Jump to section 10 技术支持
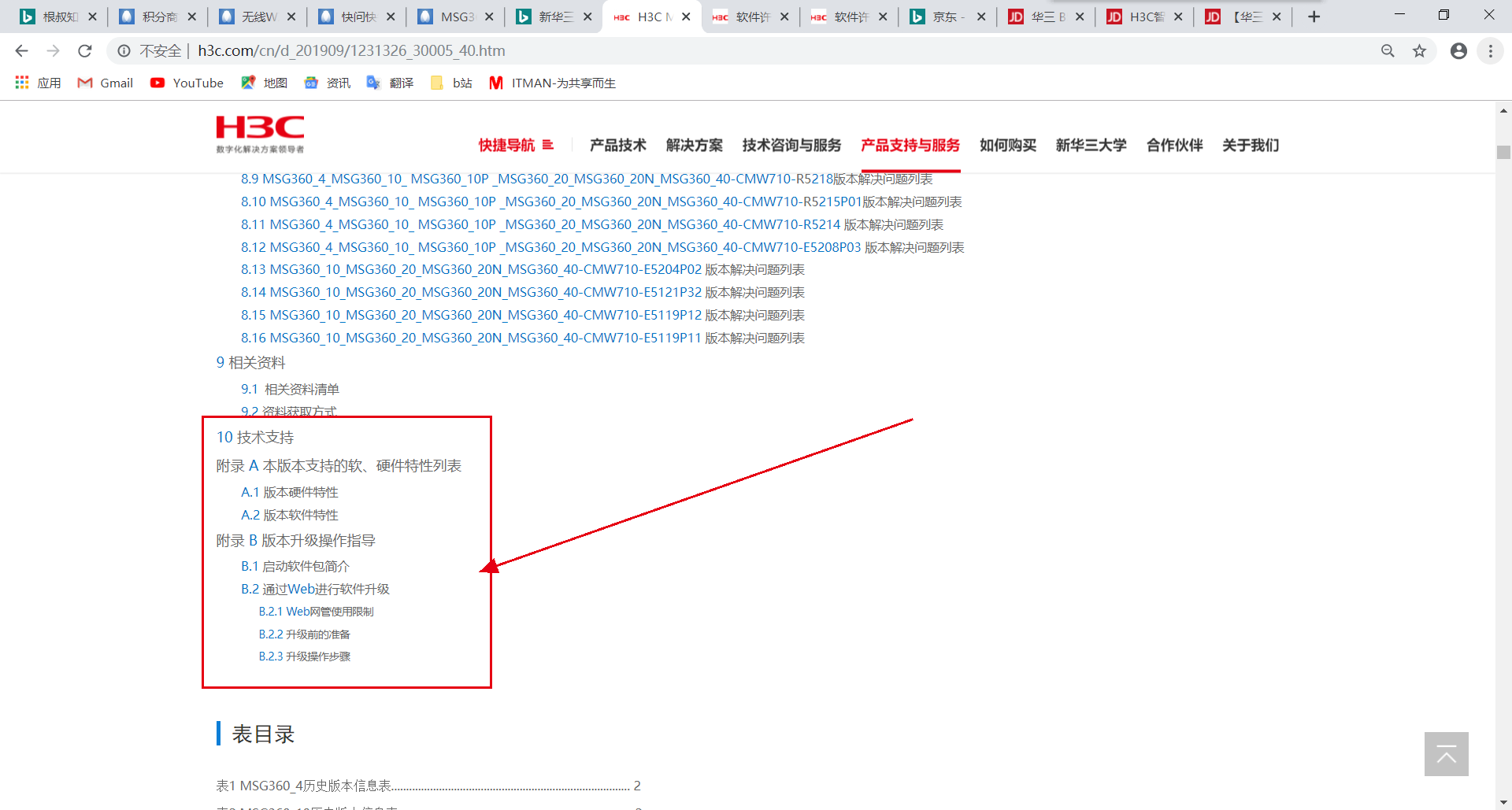1512x810 pixels. click(x=255, y=438)
